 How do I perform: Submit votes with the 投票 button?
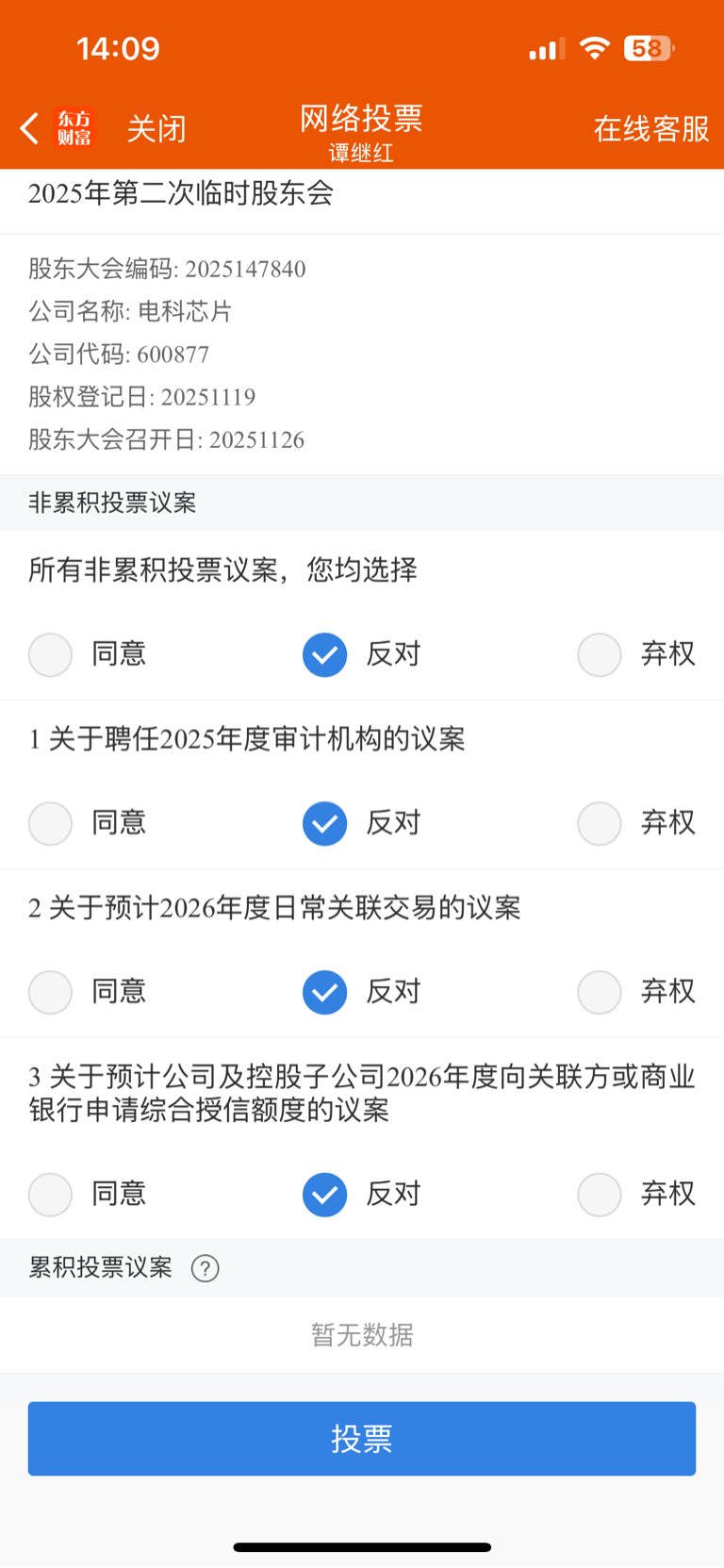click(x=362, y=1439)
